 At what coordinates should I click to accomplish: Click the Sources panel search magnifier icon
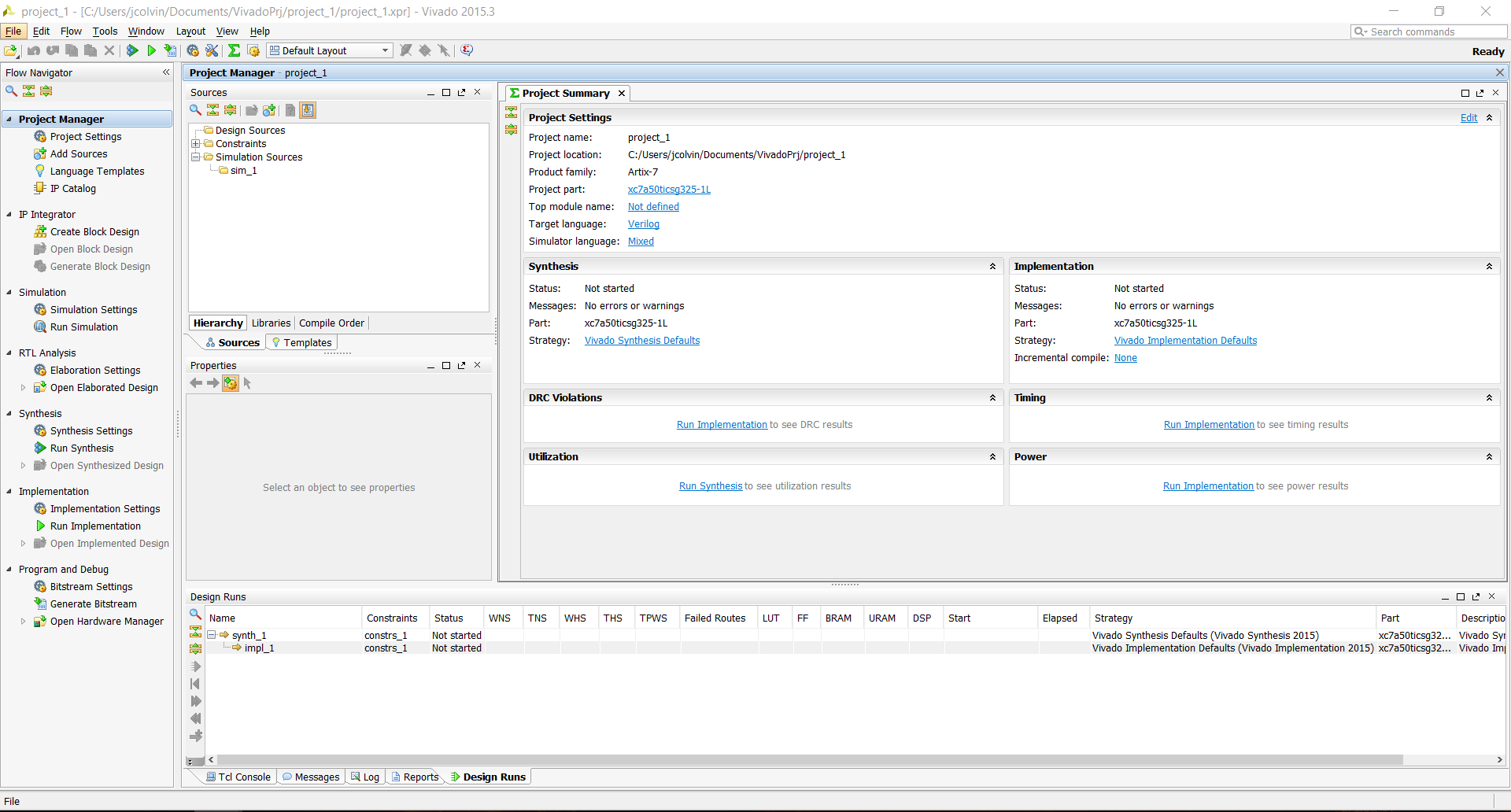[195, 110]
